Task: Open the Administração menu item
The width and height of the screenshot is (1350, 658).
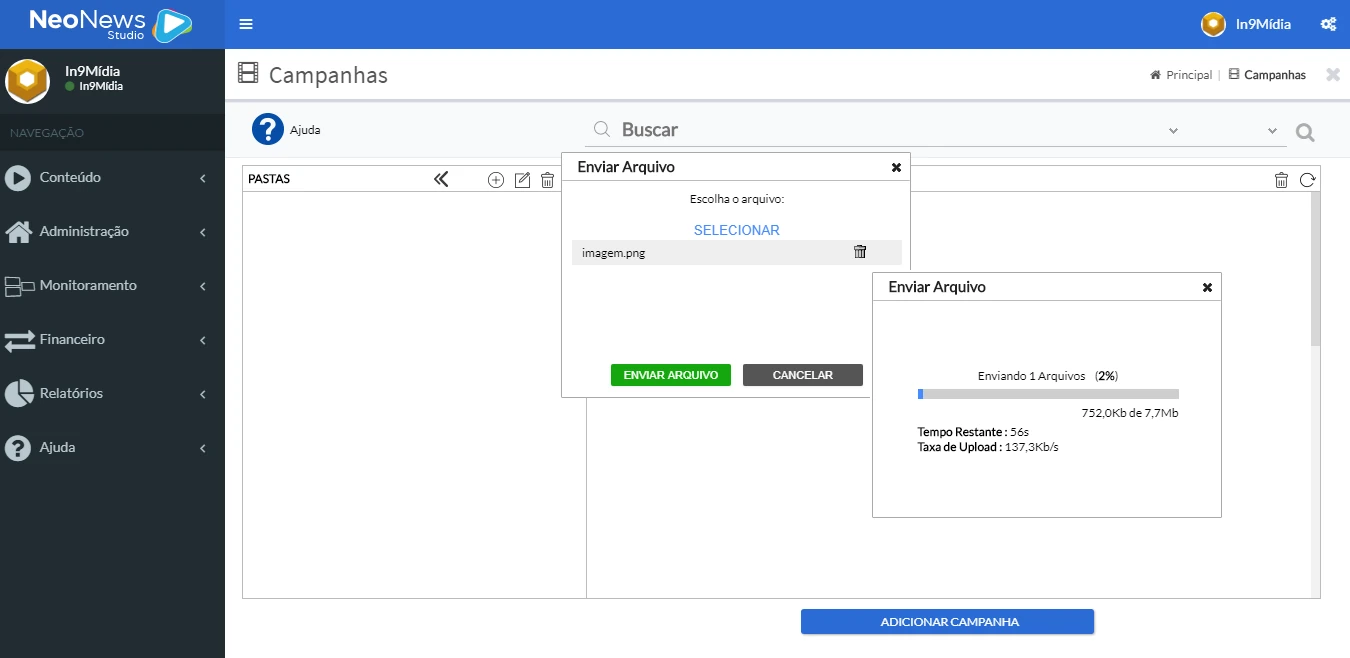Action: point(112,232)
